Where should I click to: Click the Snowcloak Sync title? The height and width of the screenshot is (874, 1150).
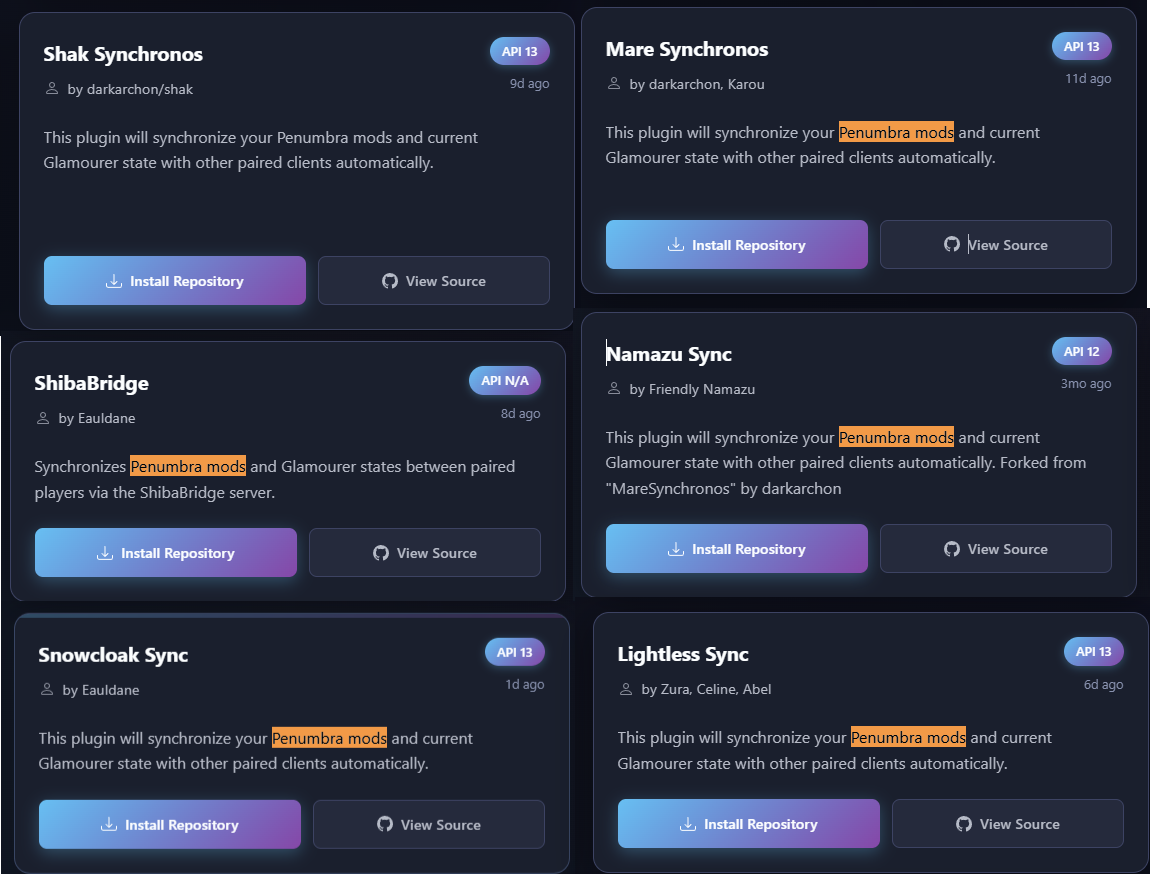click(x=113, y=655)
